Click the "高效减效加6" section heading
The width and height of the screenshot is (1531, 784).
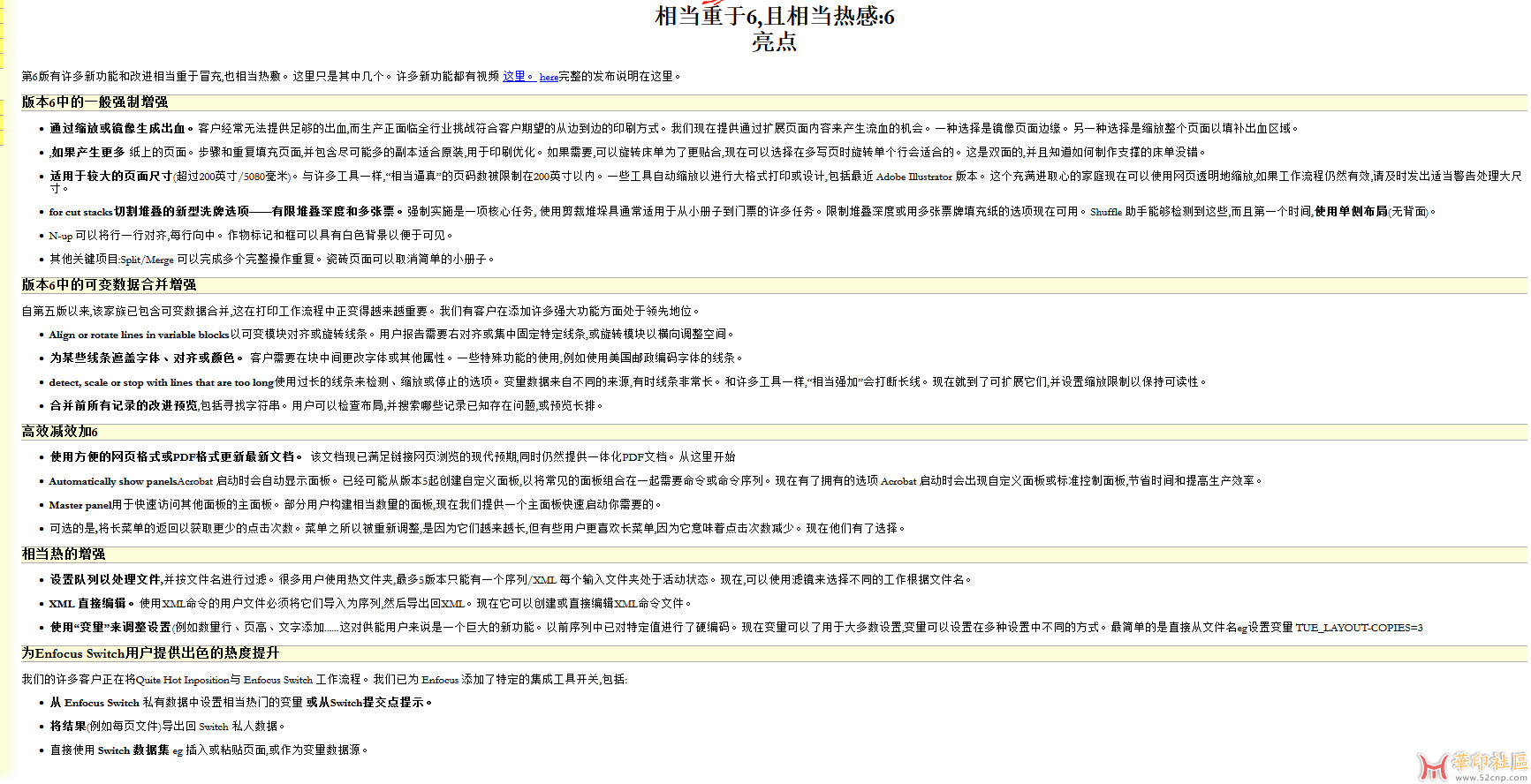coord(60,432)
